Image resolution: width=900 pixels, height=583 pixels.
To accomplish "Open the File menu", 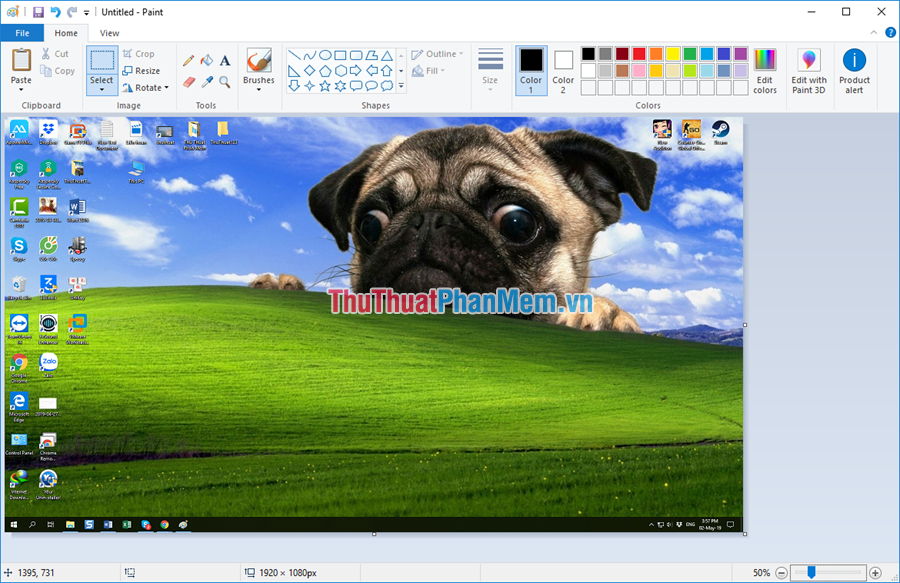I will point(22,32).
